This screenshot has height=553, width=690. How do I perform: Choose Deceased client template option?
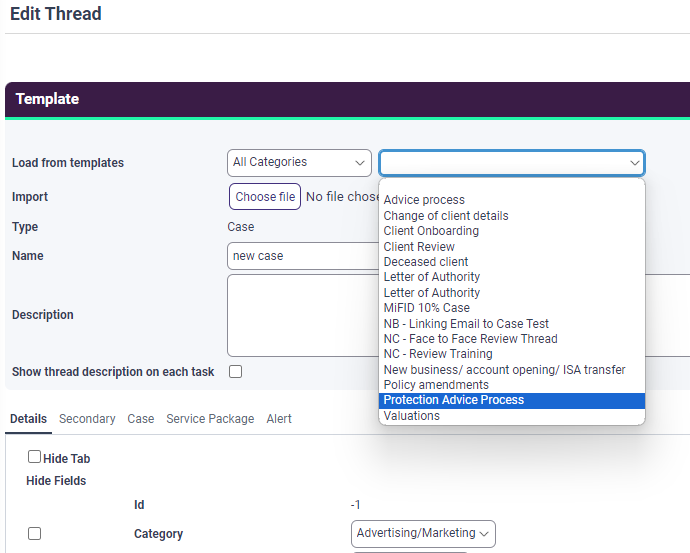426,262
